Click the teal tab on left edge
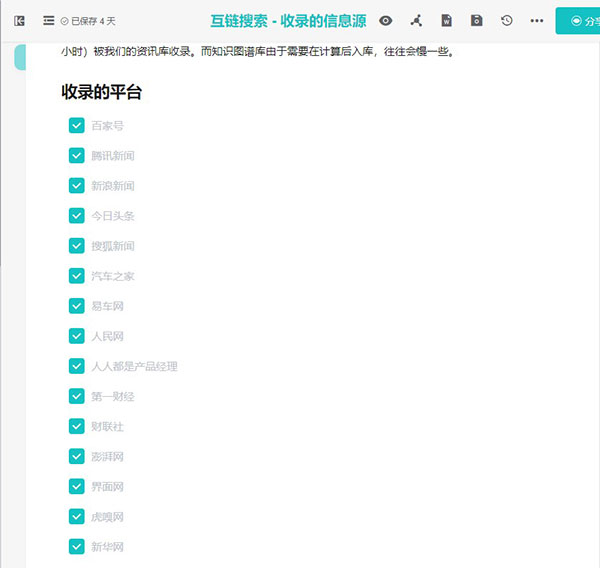 click(x=20, y=58)
